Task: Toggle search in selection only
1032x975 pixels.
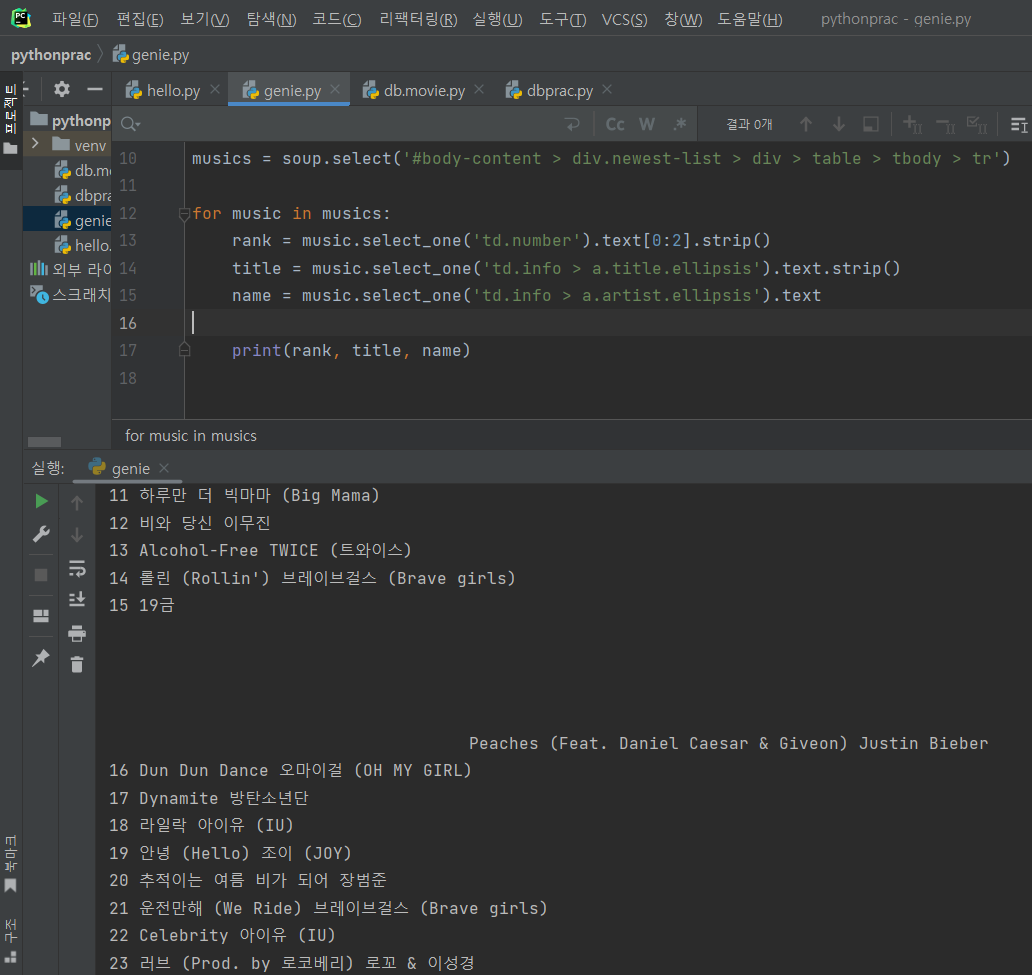Action: 871,124
